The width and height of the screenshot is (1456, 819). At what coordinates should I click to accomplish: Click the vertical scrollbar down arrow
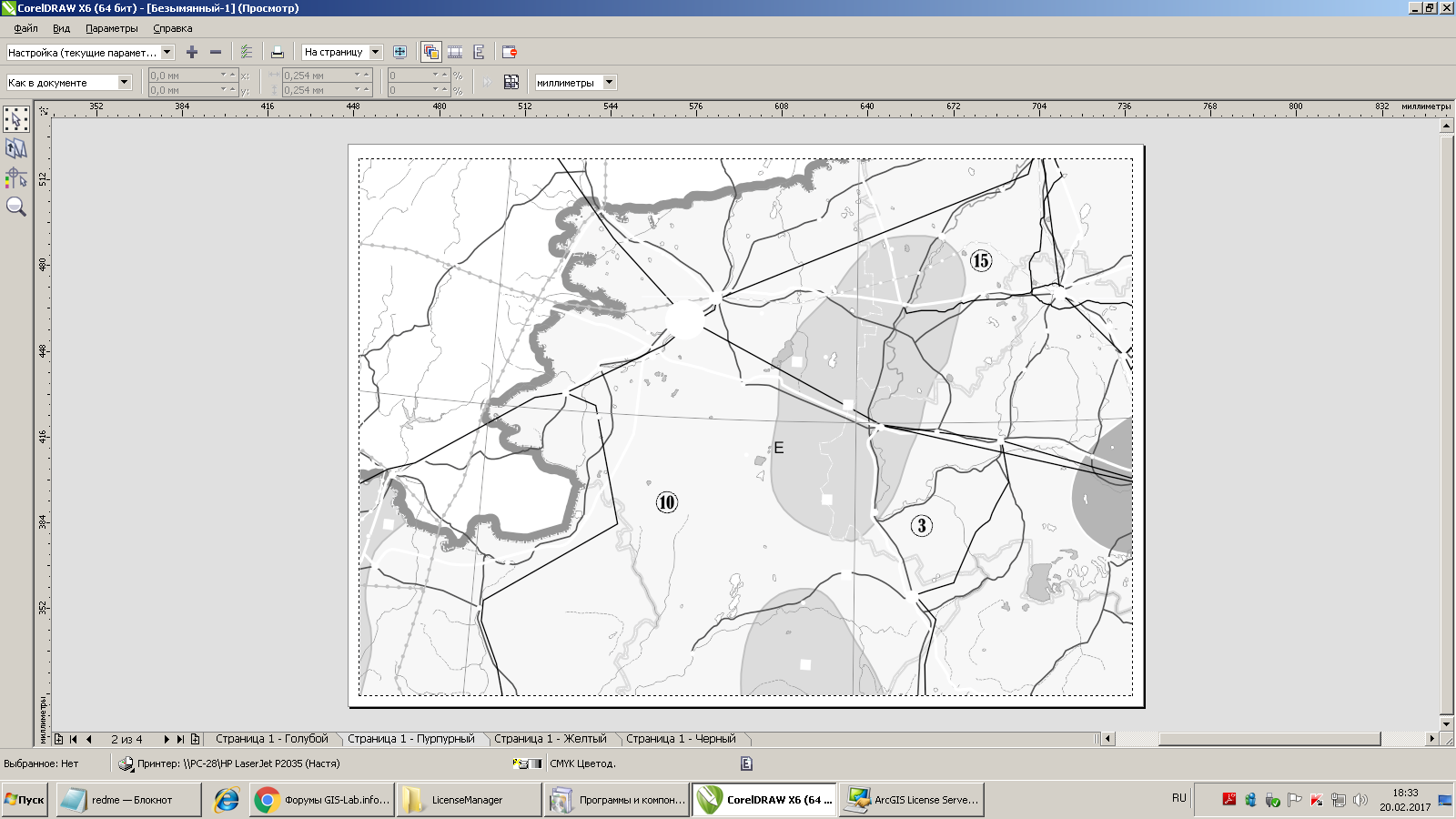tap(1446, 723)
